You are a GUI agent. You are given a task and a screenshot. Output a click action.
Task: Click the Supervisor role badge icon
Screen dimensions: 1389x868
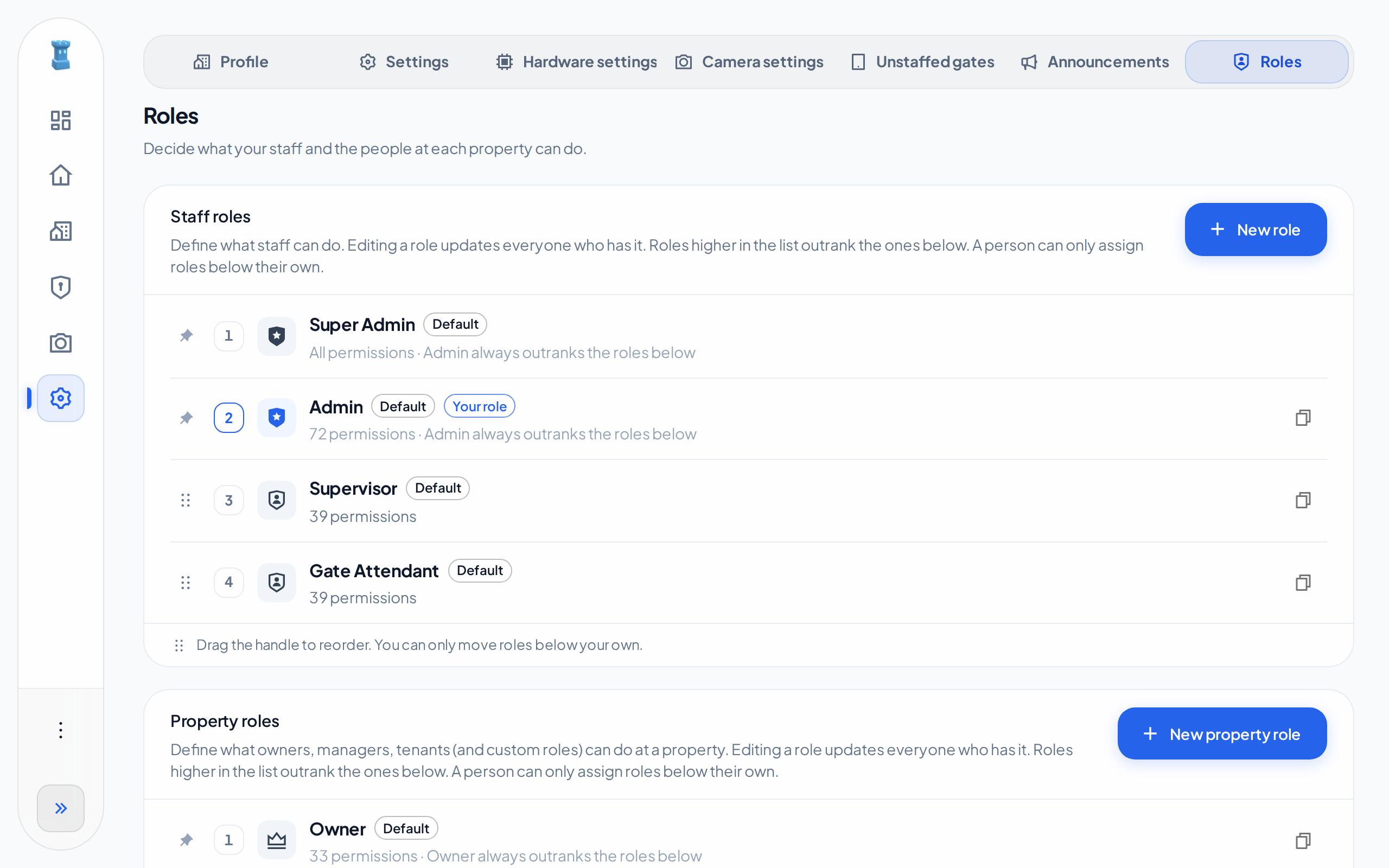click(x=277, y=500)
